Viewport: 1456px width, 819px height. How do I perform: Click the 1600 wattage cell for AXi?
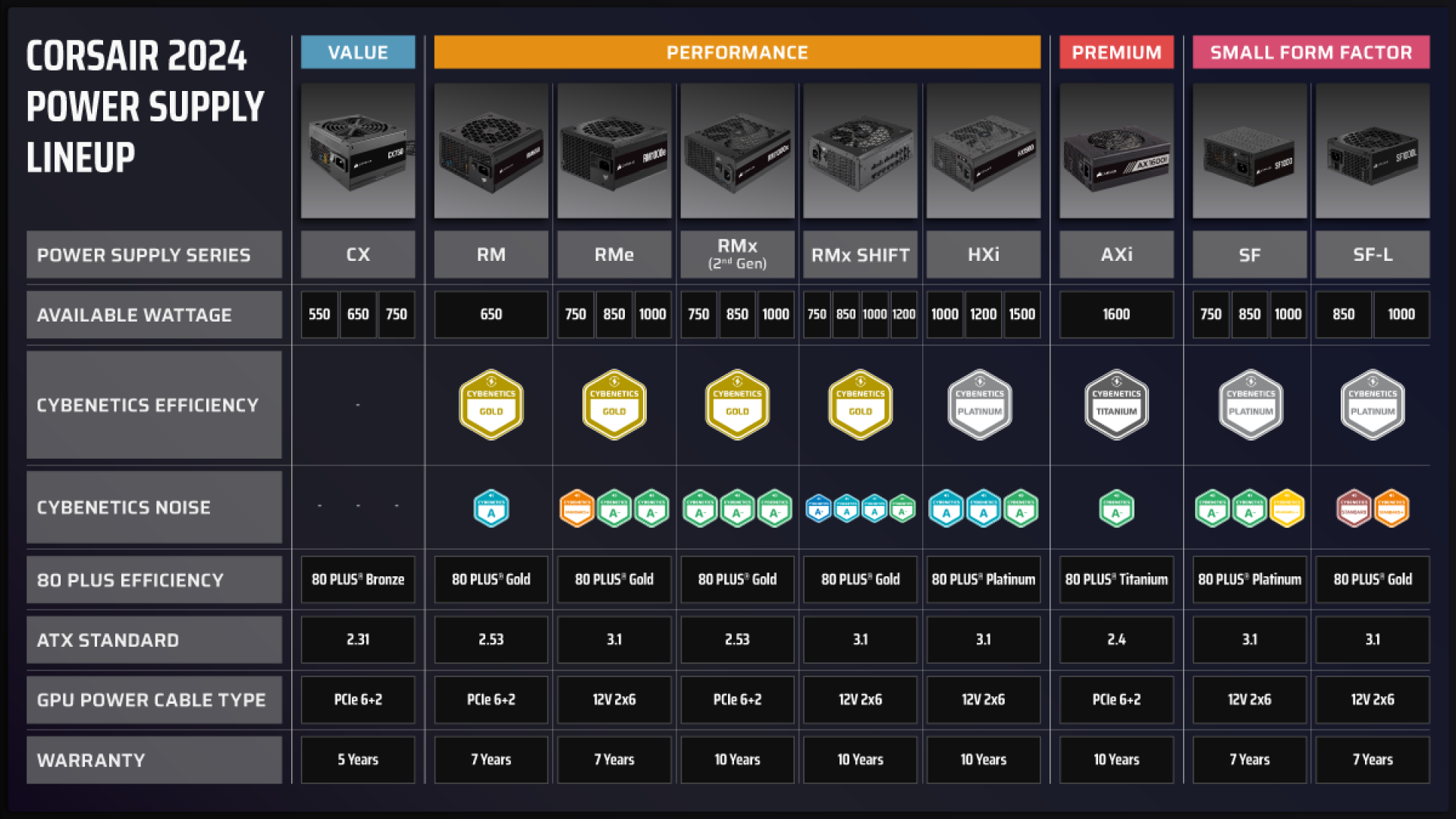pos(1116,314)
